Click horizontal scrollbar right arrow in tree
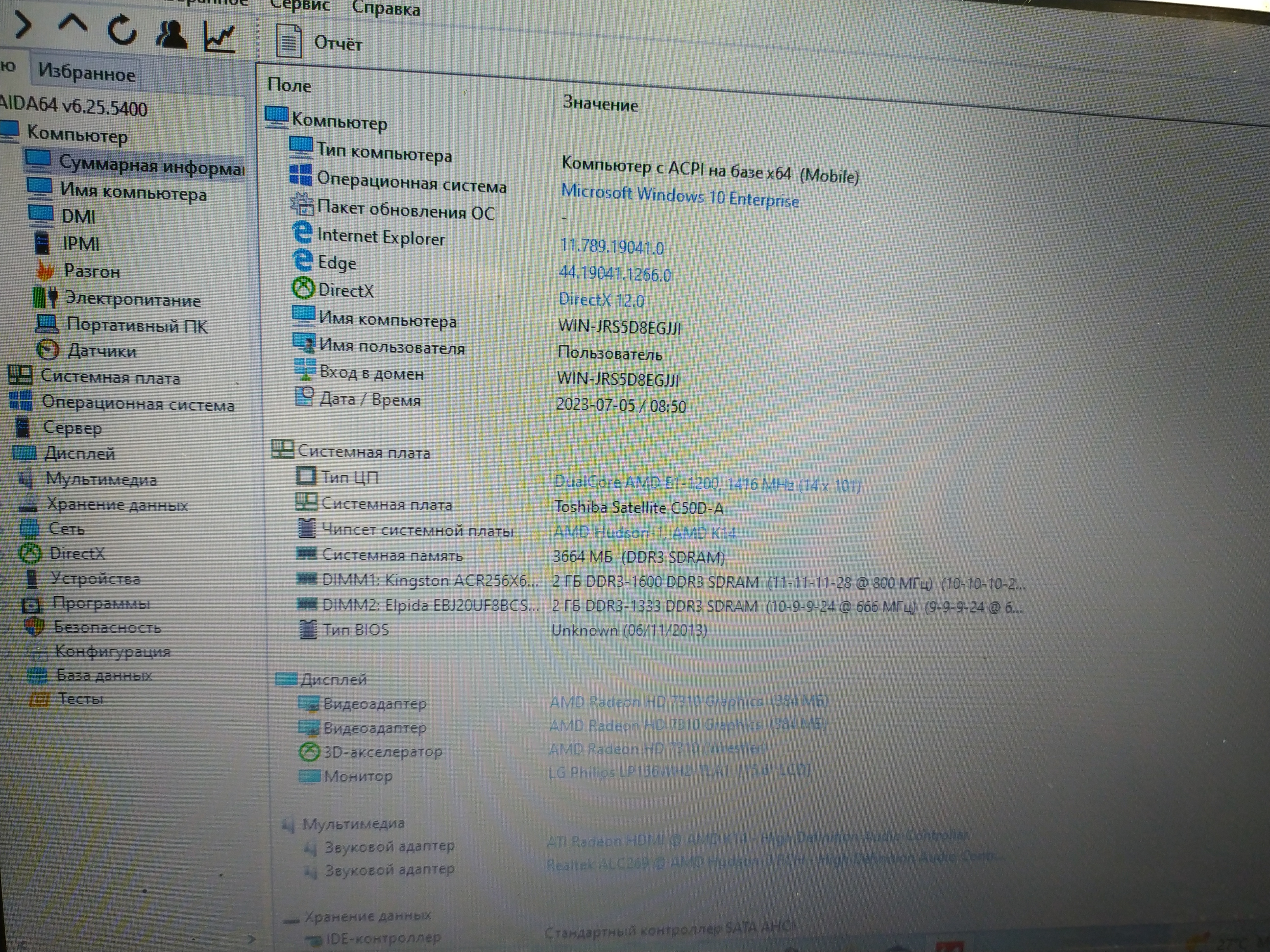 pyautogui.click(x=251, y=939)
